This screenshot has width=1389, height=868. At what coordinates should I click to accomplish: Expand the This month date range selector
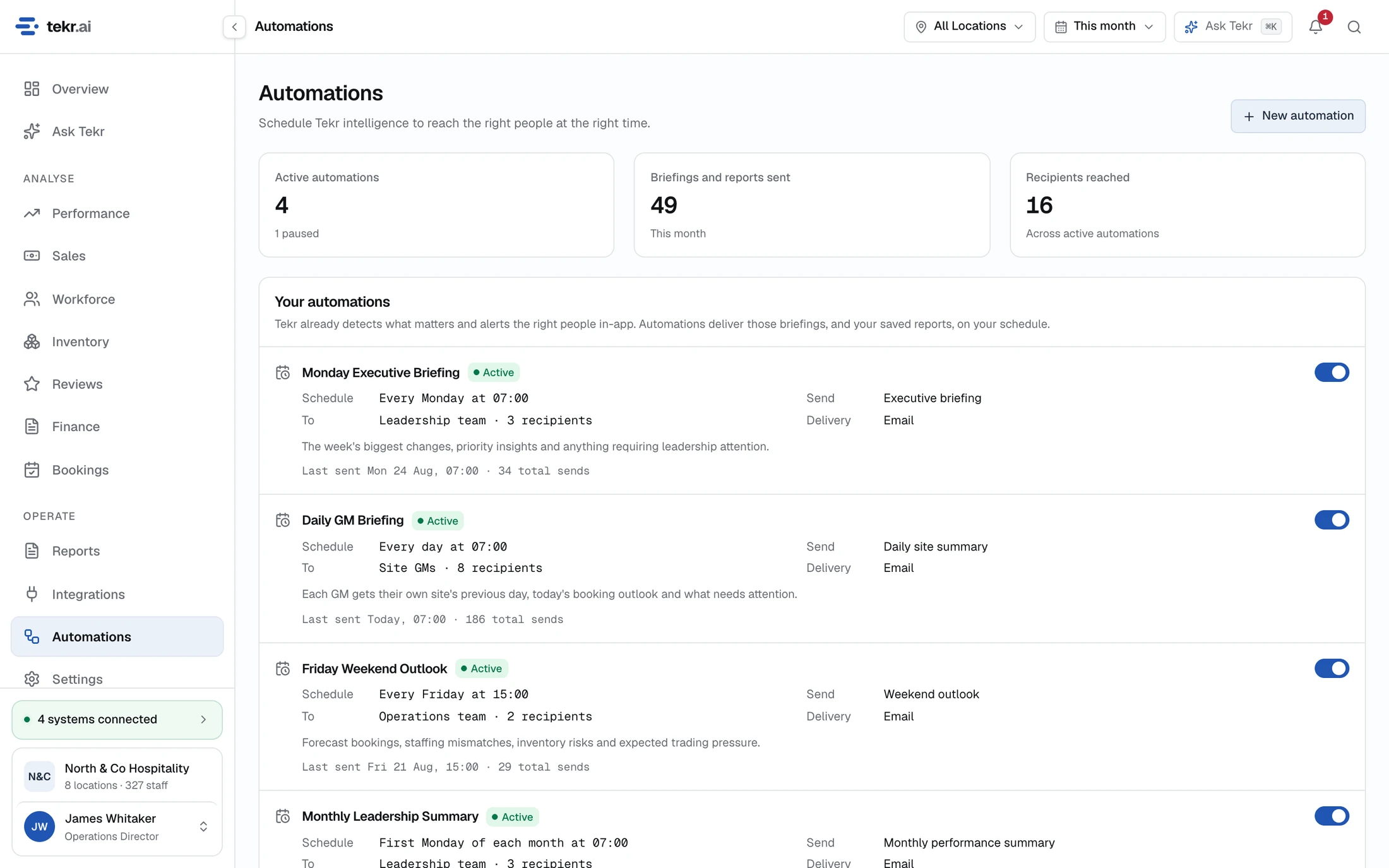[1104, 27]
